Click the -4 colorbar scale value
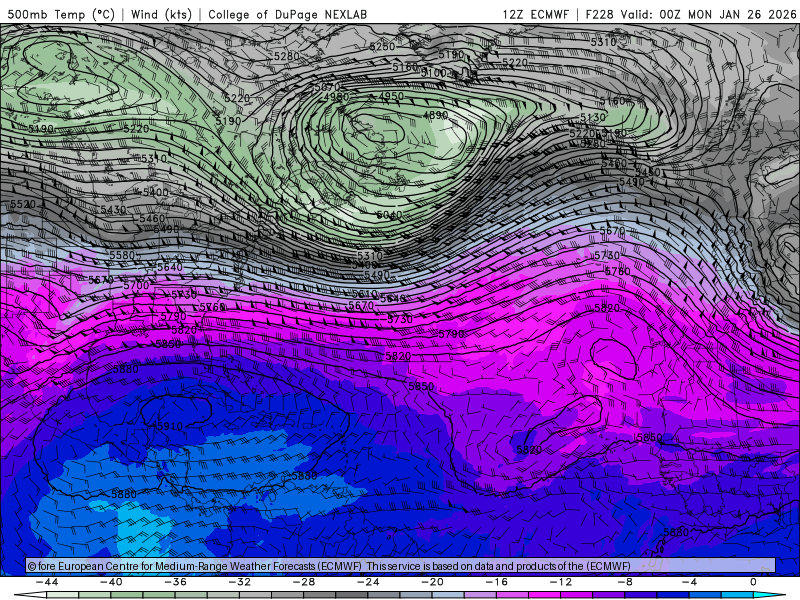Viewport: 800px width, 600px height. point(689,582)
